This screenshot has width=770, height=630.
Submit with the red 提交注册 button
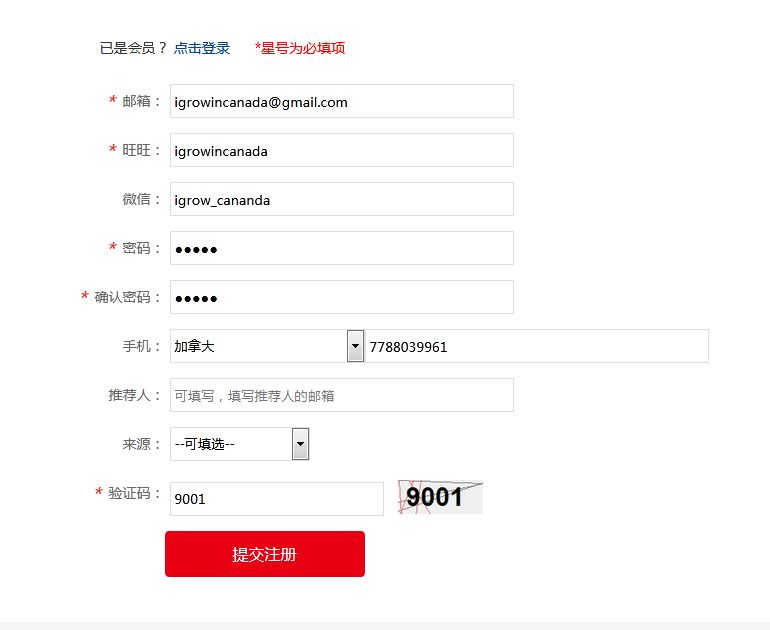pos(265,554)
